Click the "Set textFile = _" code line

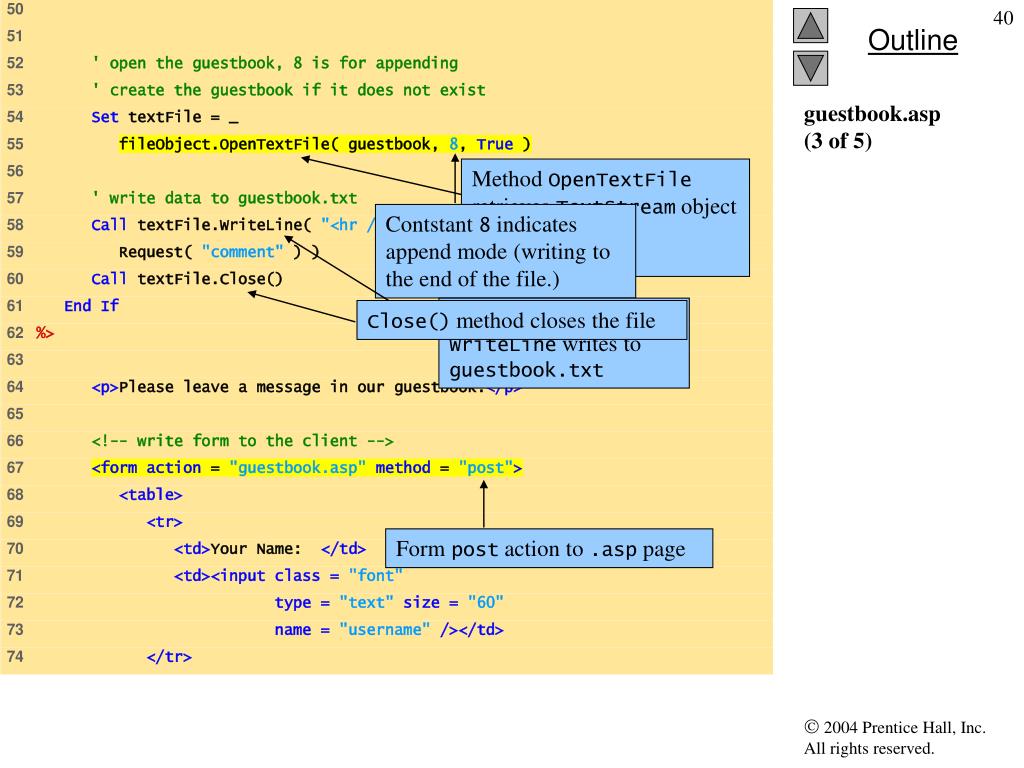[165, 118]
